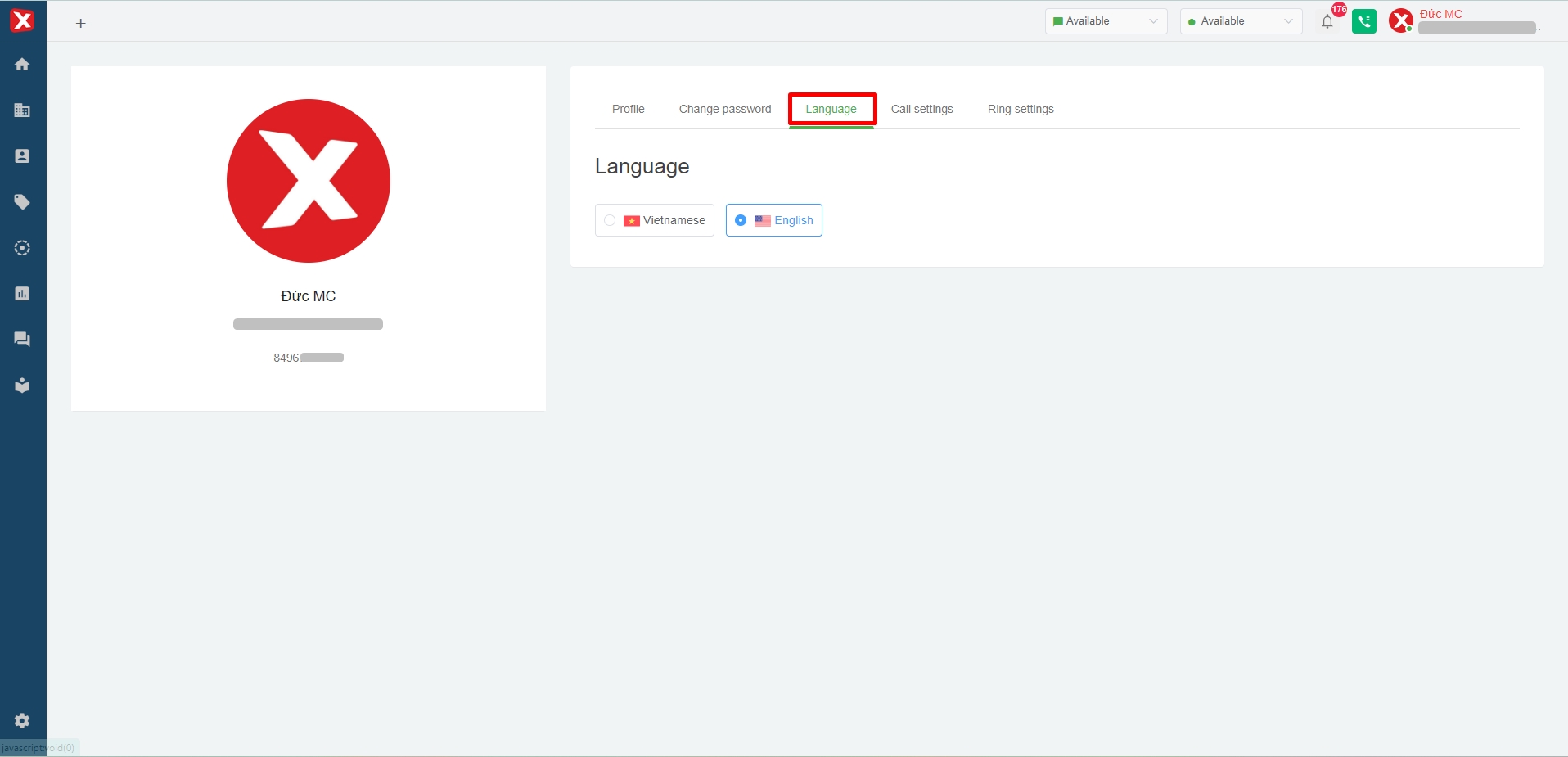Open the chat messages icon in sidebar

click(x=22, y=340)
